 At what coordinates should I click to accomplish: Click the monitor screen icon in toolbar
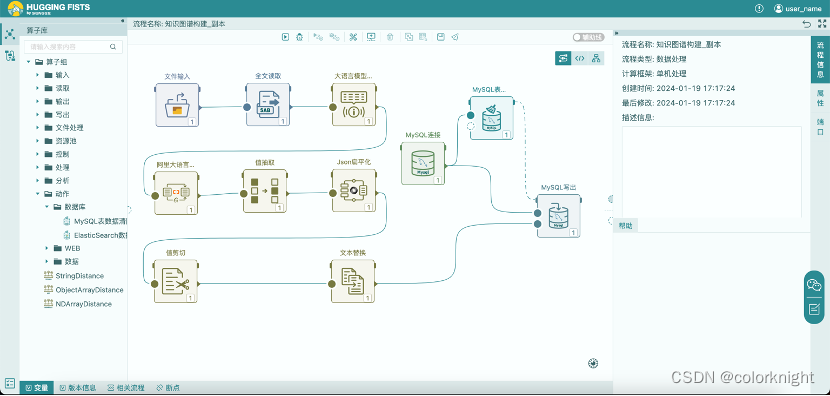(x=371, y=37)
